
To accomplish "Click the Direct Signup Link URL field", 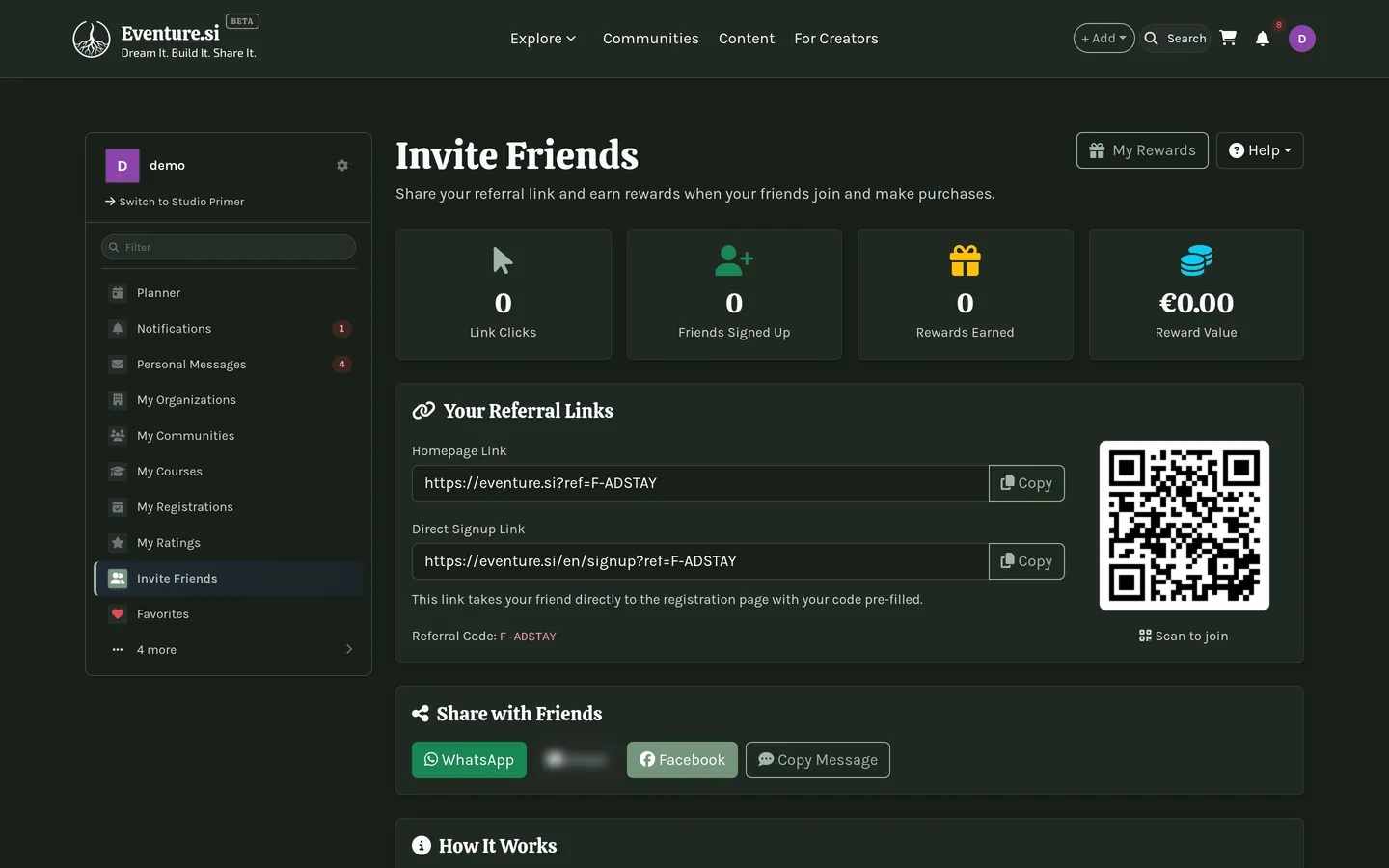I will click(x=700, y=561).
